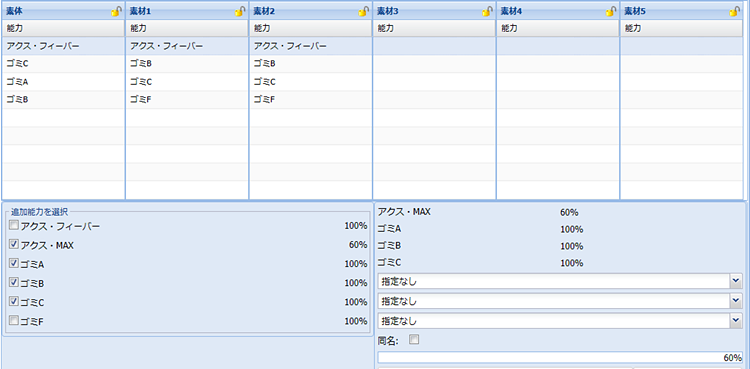
Task: Check the アクス・フィーバー checkbox
Action: [14, 225]
